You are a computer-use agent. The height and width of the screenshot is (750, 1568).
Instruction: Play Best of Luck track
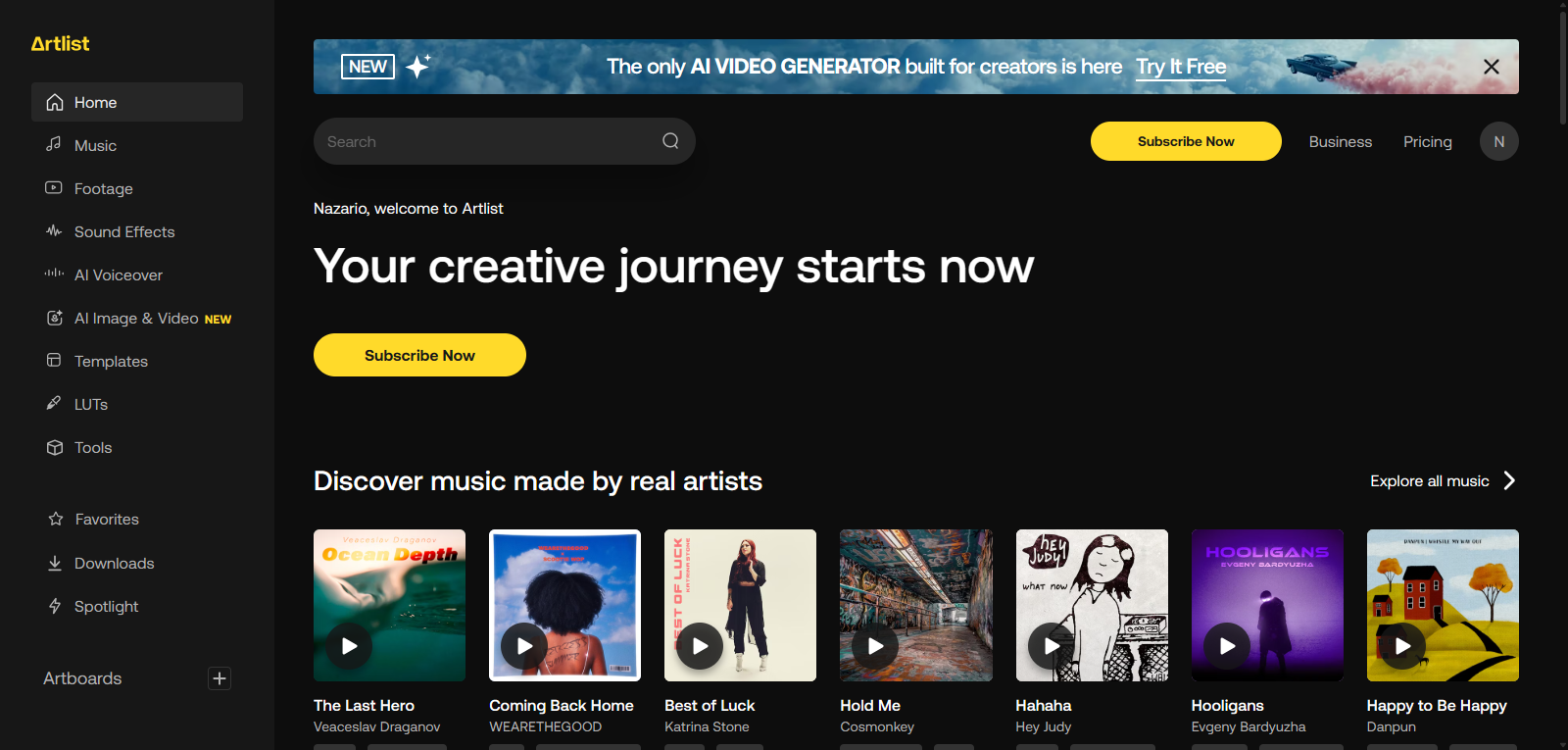(700, 646)
